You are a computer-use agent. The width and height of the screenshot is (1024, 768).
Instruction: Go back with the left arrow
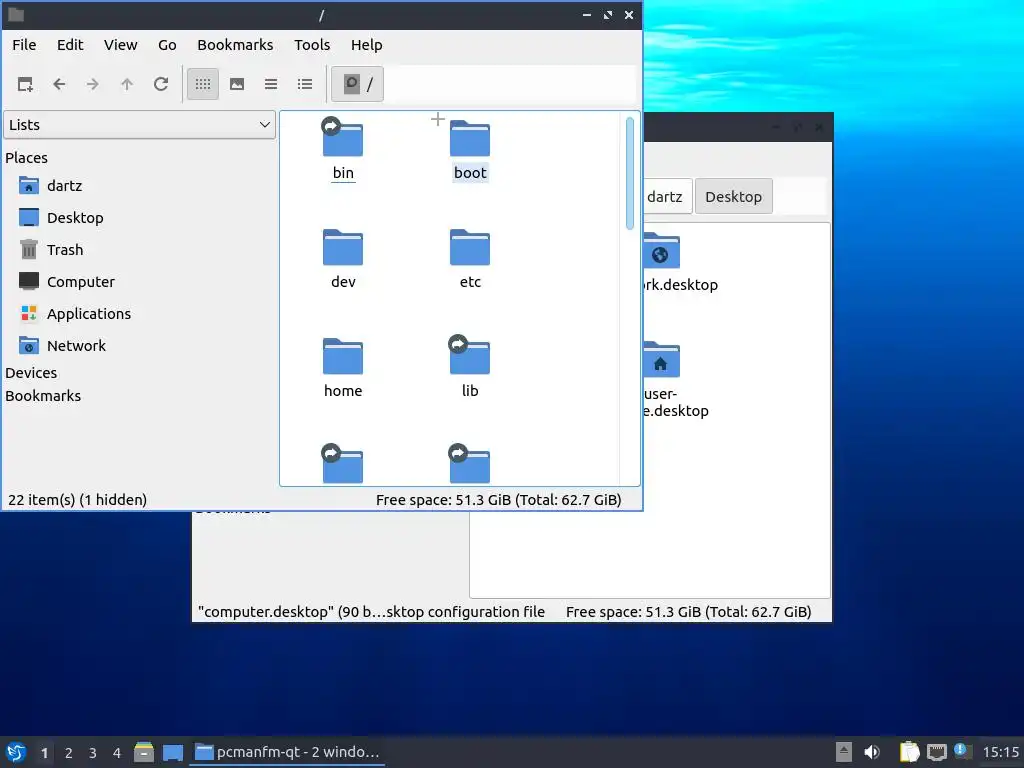pyautogui.click(x=59, y=84)
